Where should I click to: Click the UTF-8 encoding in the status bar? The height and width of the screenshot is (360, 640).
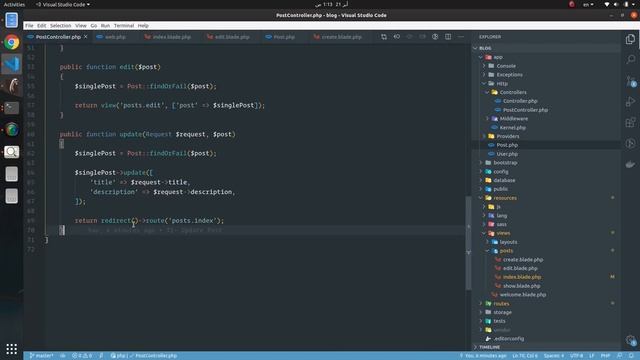[x=576, y=356]
